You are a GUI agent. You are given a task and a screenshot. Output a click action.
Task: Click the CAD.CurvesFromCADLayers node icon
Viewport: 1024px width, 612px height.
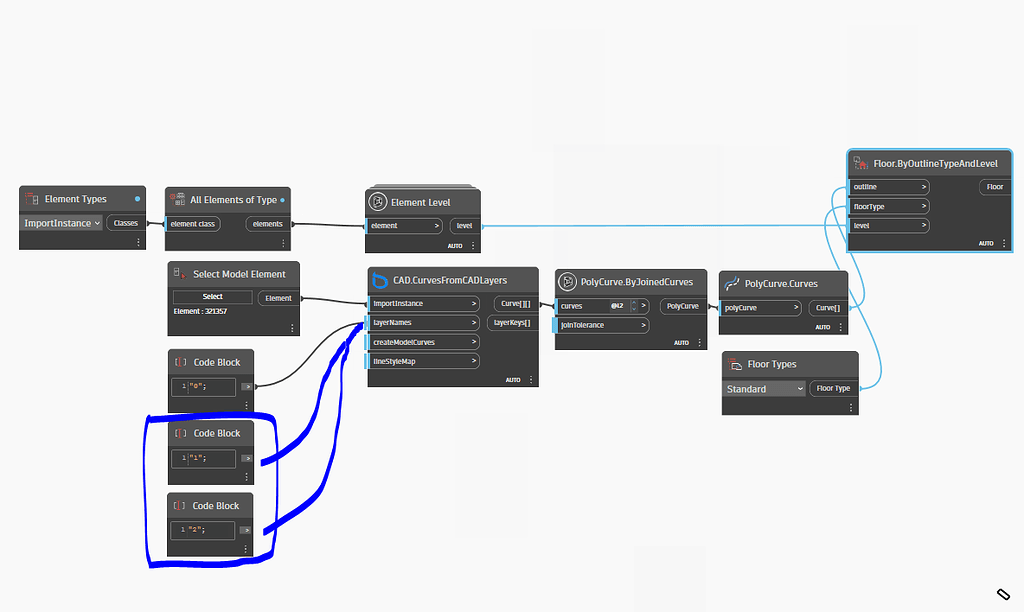click(x=378, y=280)
